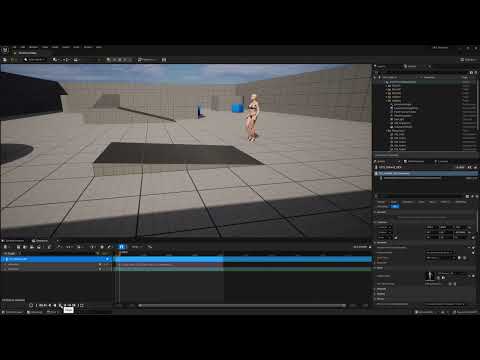Click the Add component button in Details
The height and width of the screenshot is (360, 480).
coord(460,167)
